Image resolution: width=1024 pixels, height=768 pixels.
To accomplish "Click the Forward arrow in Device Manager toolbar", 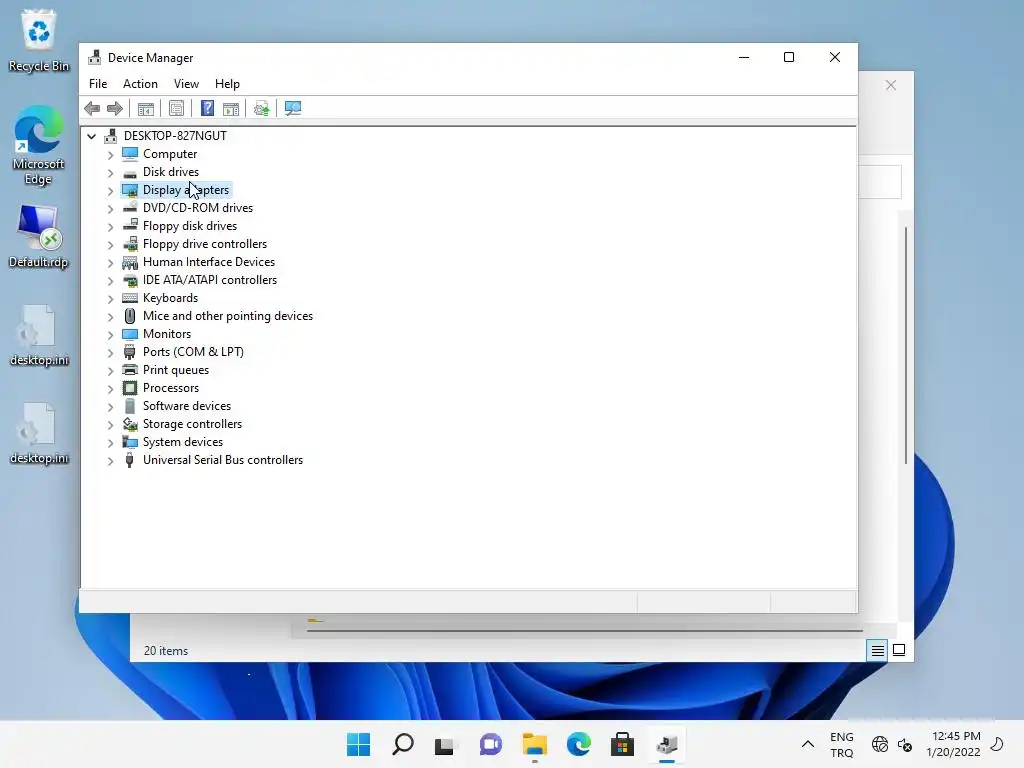I will [115, 108].
